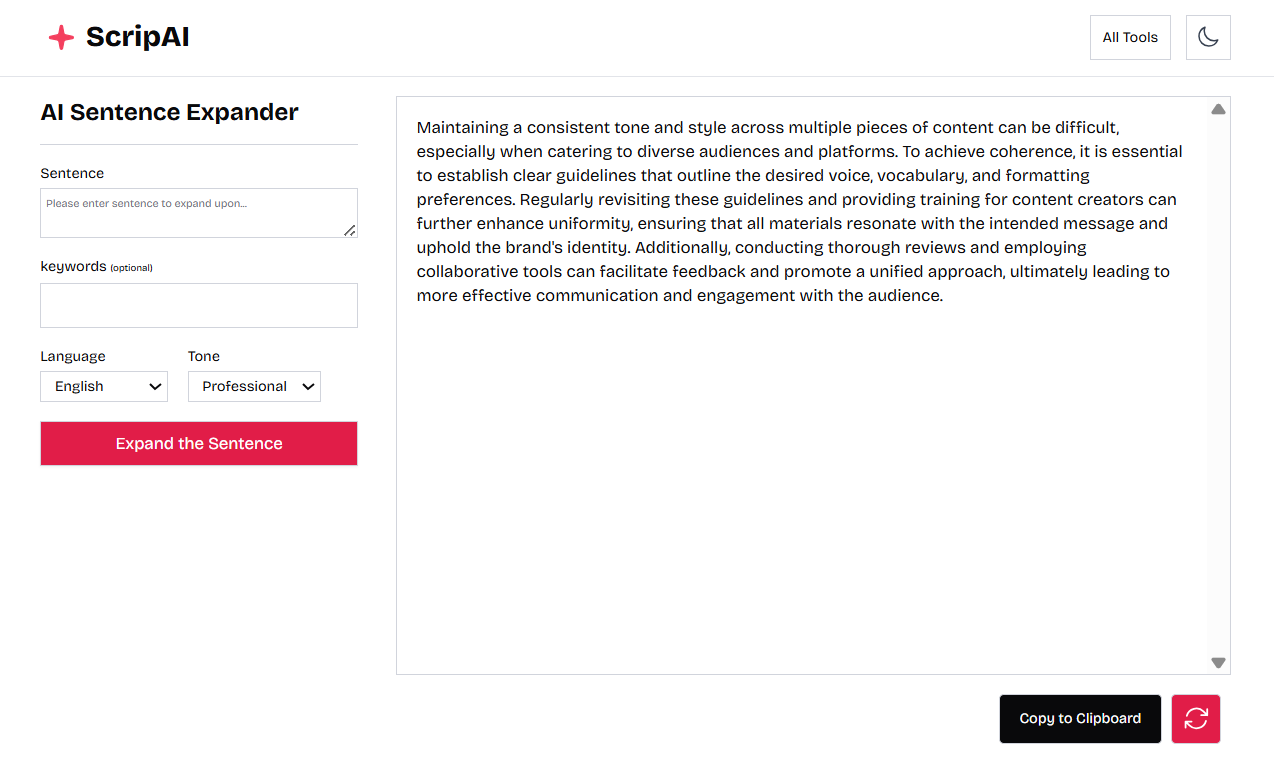
Task: Open the Tone dropdown showing Professional
Action: pyautogui.click(x=254, y=387)
